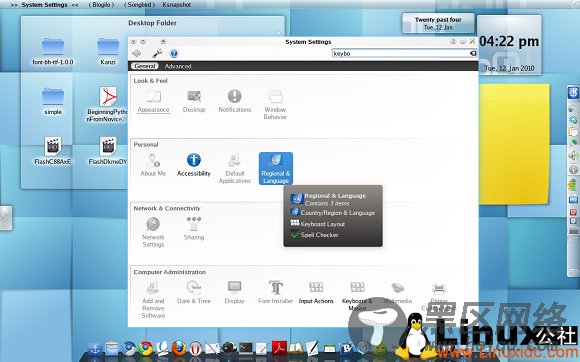Click the info icon in side panel
Image resolution: width=580 pixels, height=362 pixels.
(573, 170)
